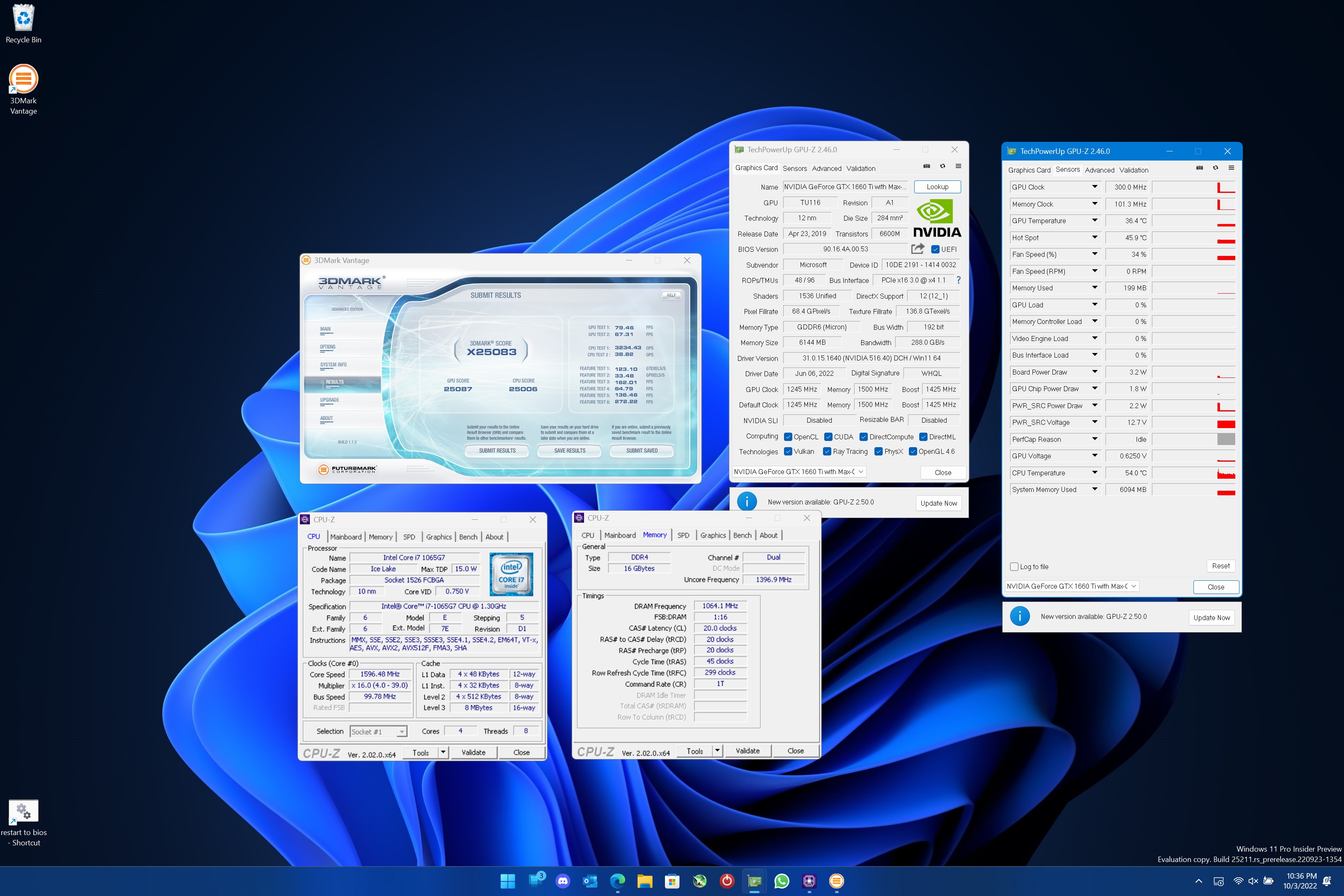Click the CPU-Z taskbar icon

click(809, 881)
